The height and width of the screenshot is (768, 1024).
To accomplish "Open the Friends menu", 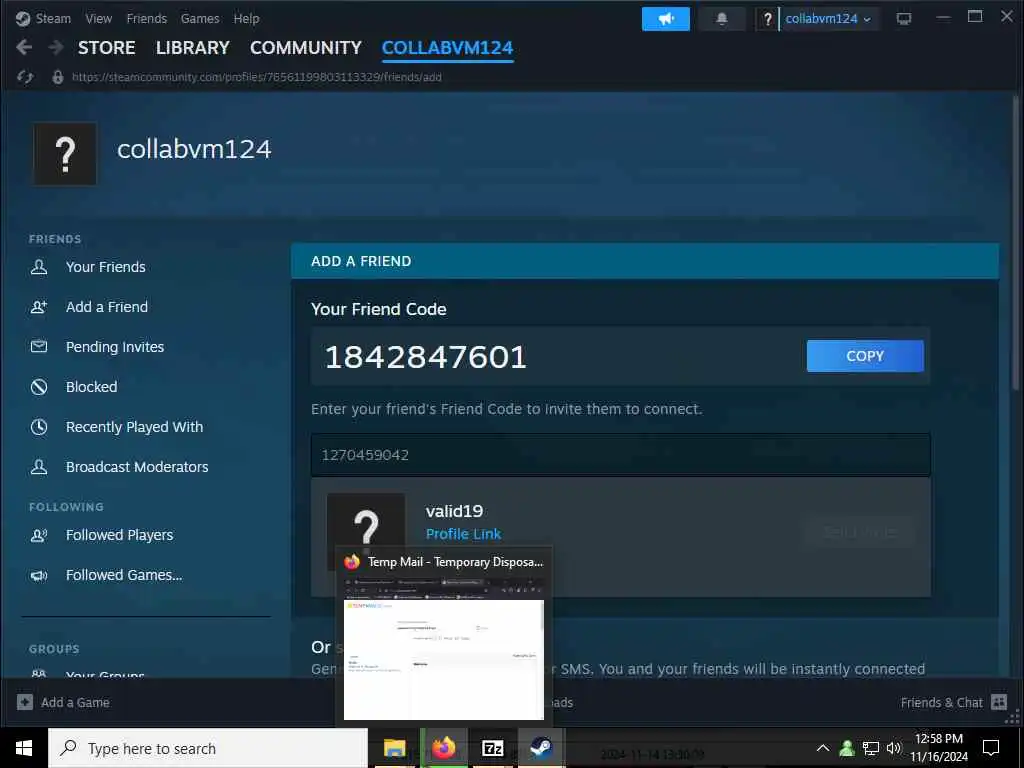I will 146,18.
